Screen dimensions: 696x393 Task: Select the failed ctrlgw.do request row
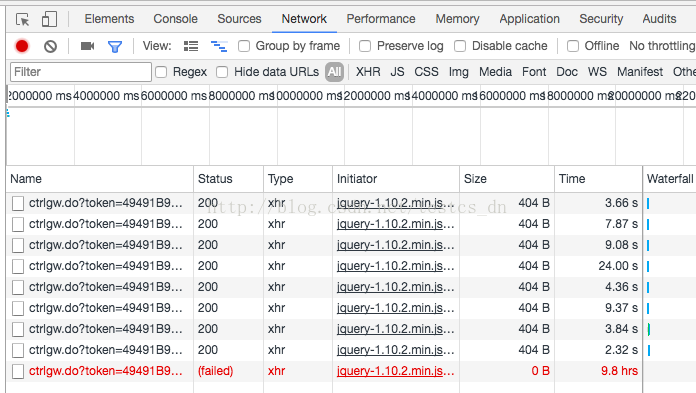pyautogui.click(x=324, y=371)
